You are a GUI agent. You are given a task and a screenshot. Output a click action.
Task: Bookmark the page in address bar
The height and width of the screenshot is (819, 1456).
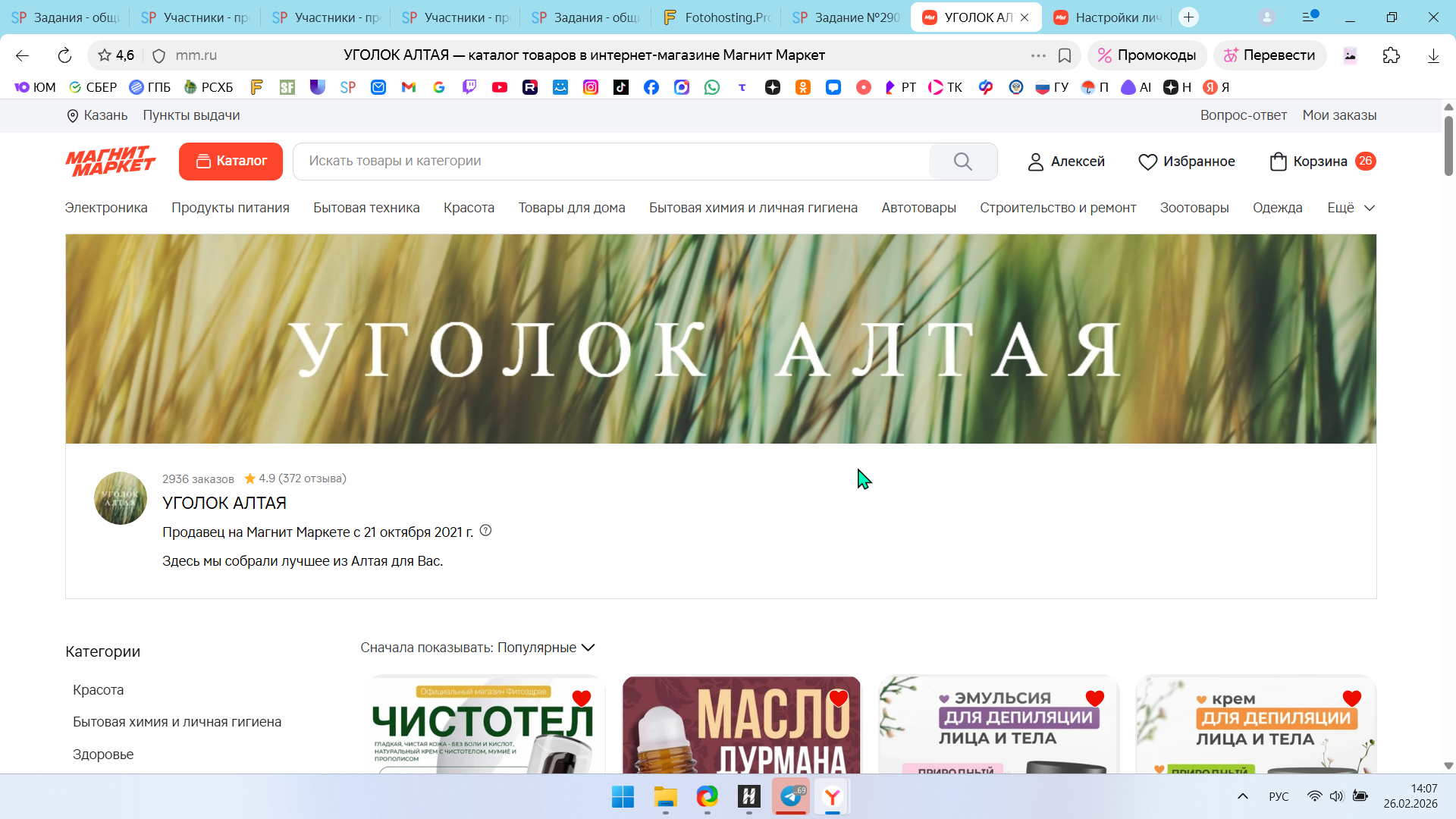(1065, 55)
